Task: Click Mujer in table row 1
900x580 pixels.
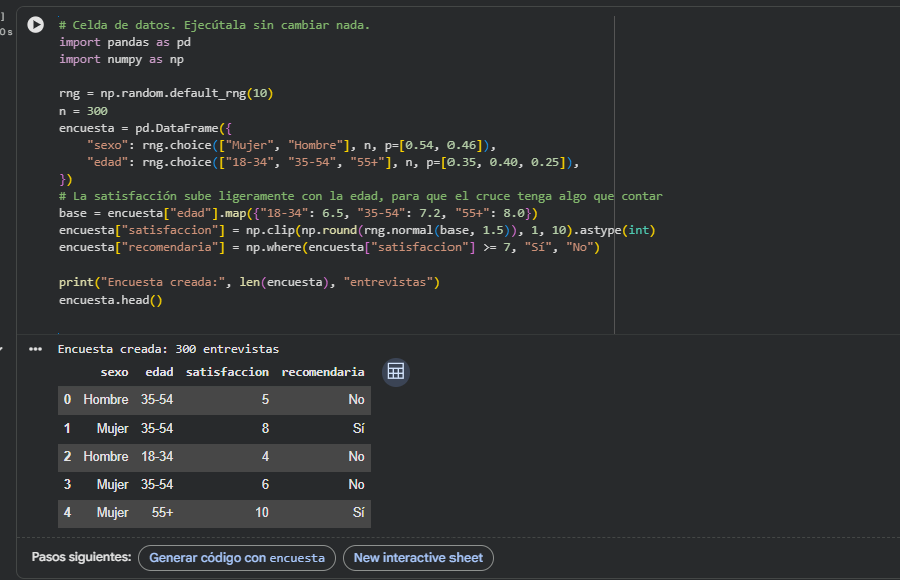Action: coord(112,428)
